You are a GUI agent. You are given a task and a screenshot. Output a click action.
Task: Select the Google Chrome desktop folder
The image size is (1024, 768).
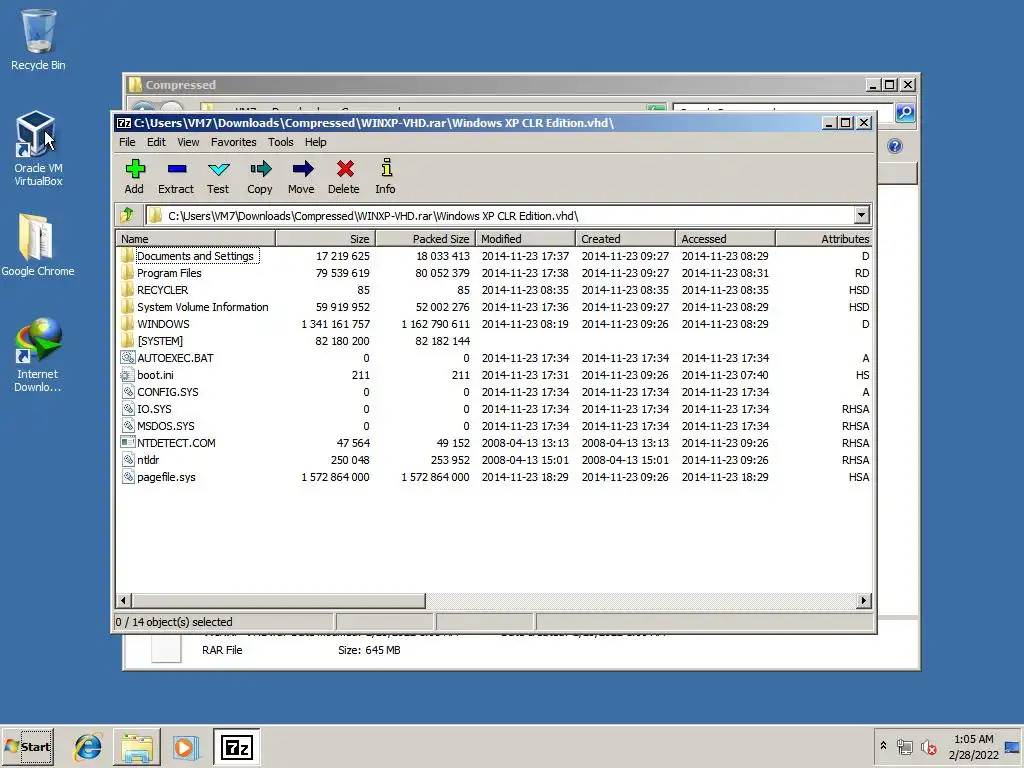tap(38, 245)
